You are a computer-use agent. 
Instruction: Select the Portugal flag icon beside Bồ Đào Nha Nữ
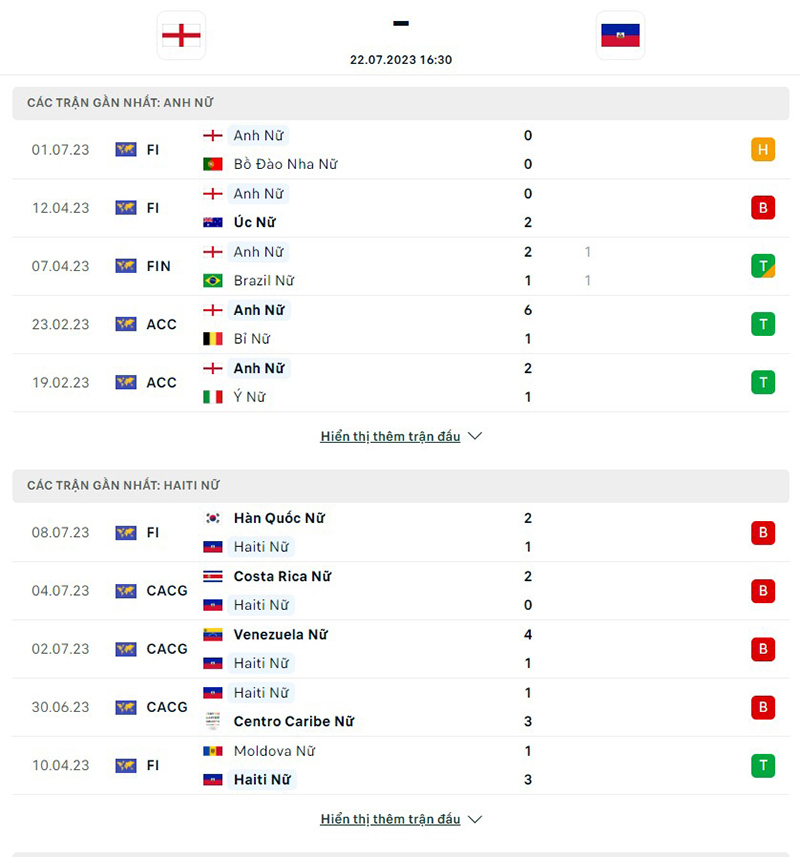212,164
